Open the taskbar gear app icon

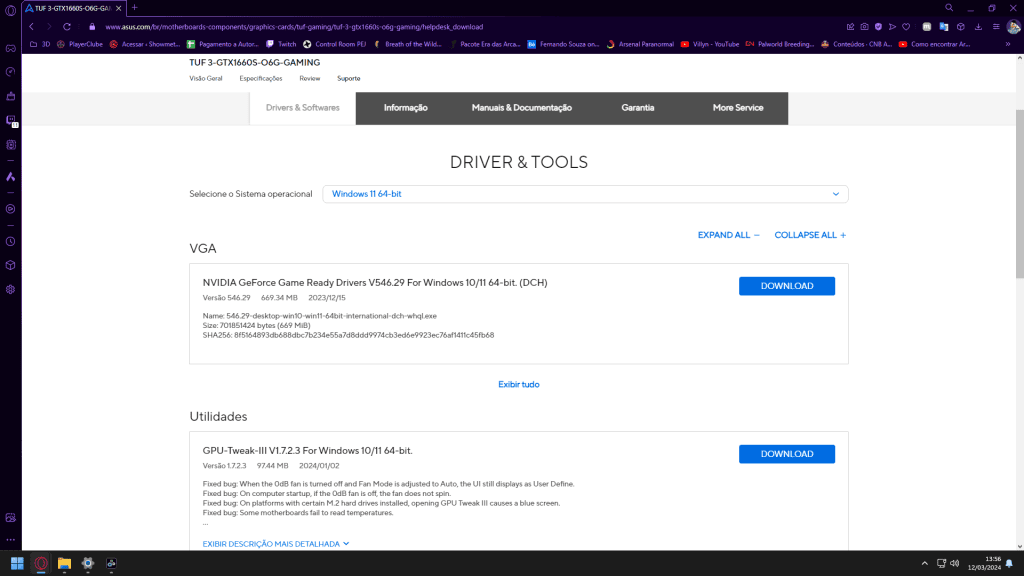point(88,564)
